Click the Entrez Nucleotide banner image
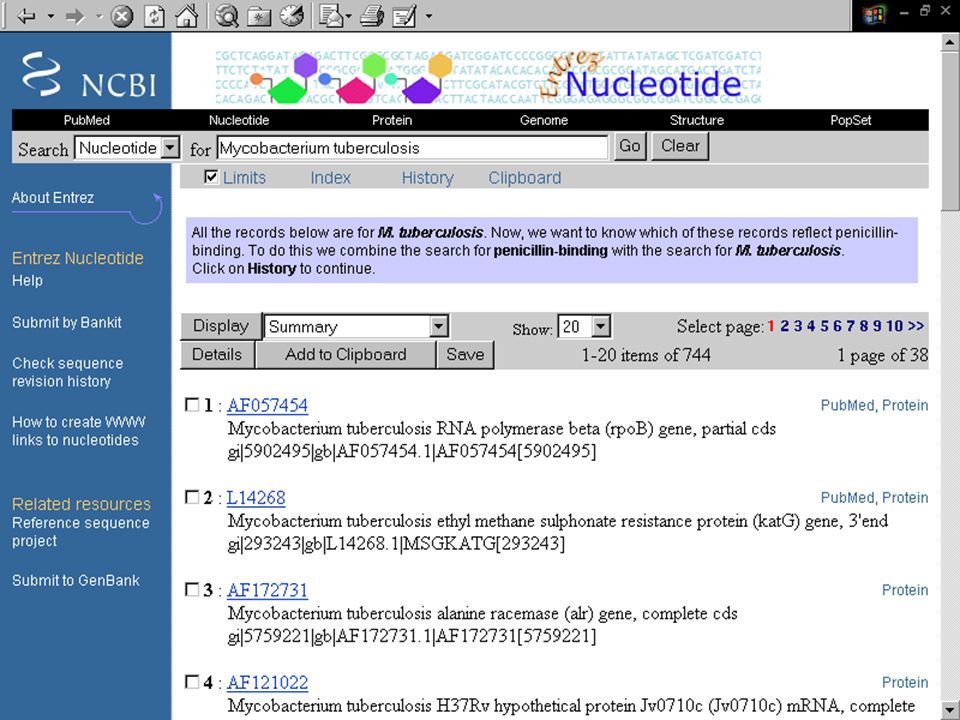Image resolution: width=960 pixels, height=720 pixels. [488, 77]
